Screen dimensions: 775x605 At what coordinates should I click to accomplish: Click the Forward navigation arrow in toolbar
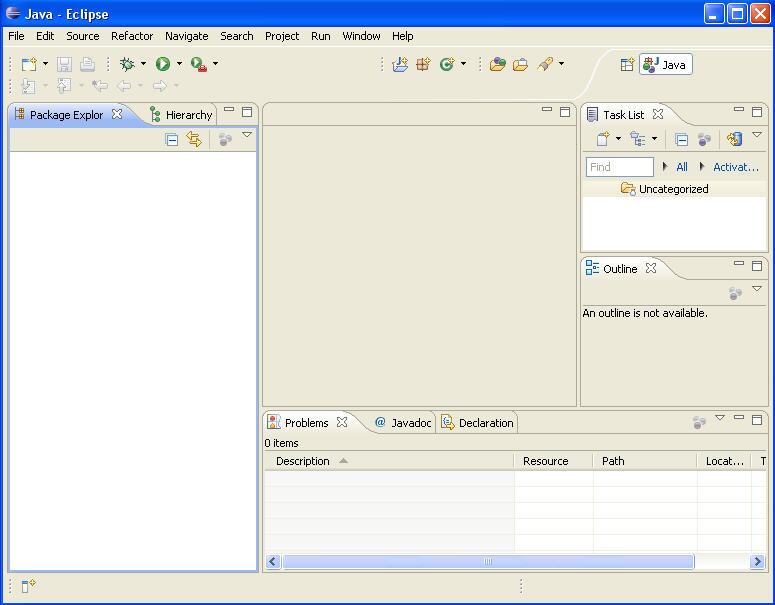coord(160,86)
